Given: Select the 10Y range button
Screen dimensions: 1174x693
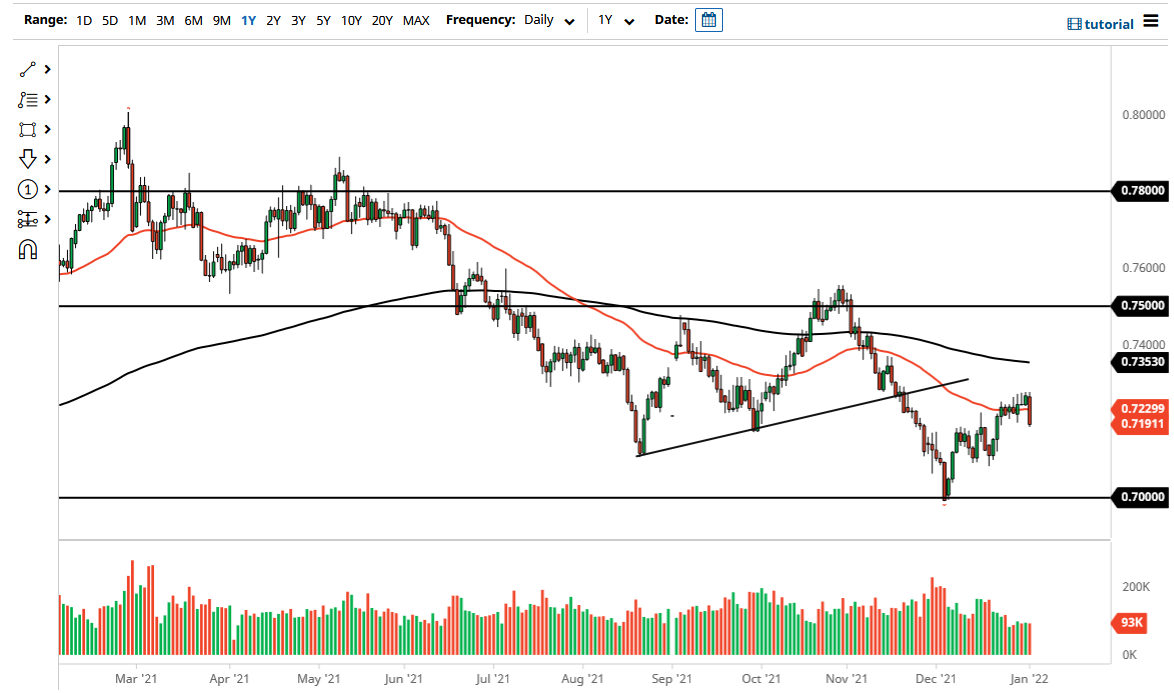Looking at the screenshot, I should click(351, 19).
